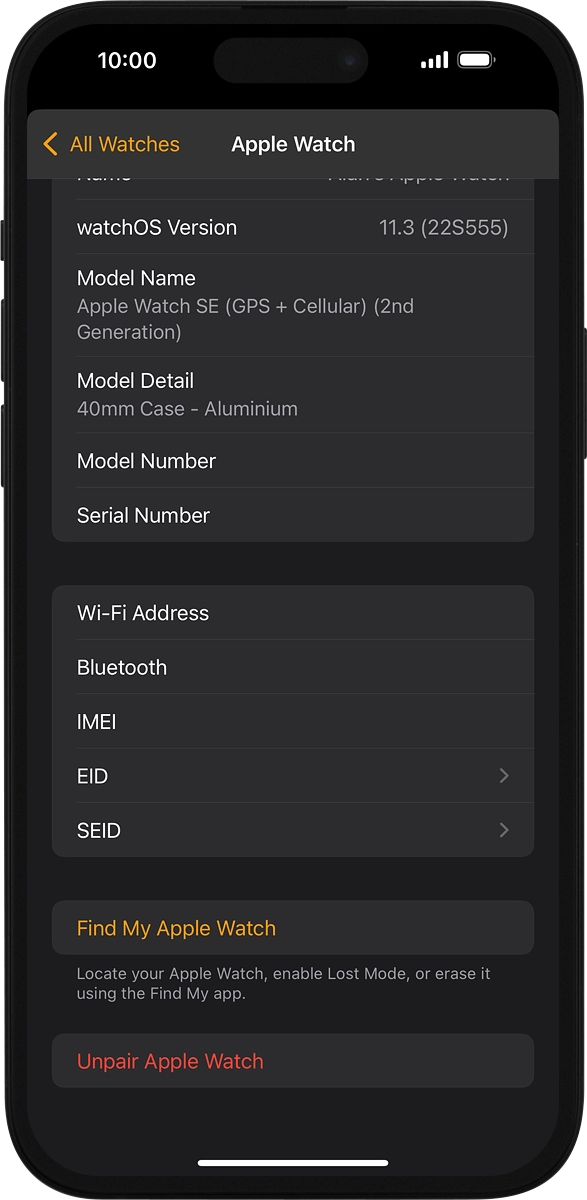Screen dimensions: 587x1200
Task: Tap the home indicator bar at the bottom
Action: click(293, 1163)
